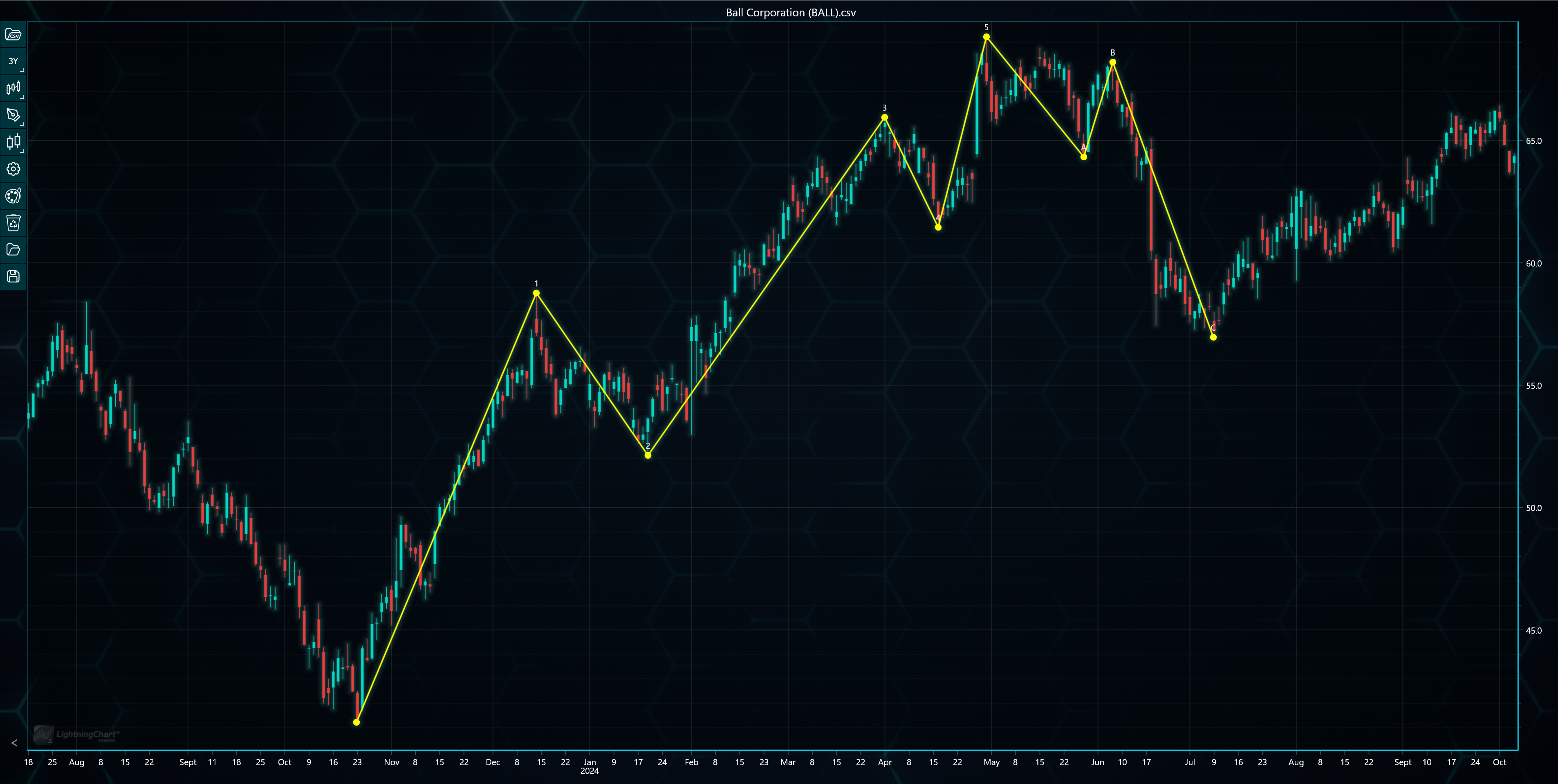
Task: Select Elliott wave point C
Action: [1213, 337]
